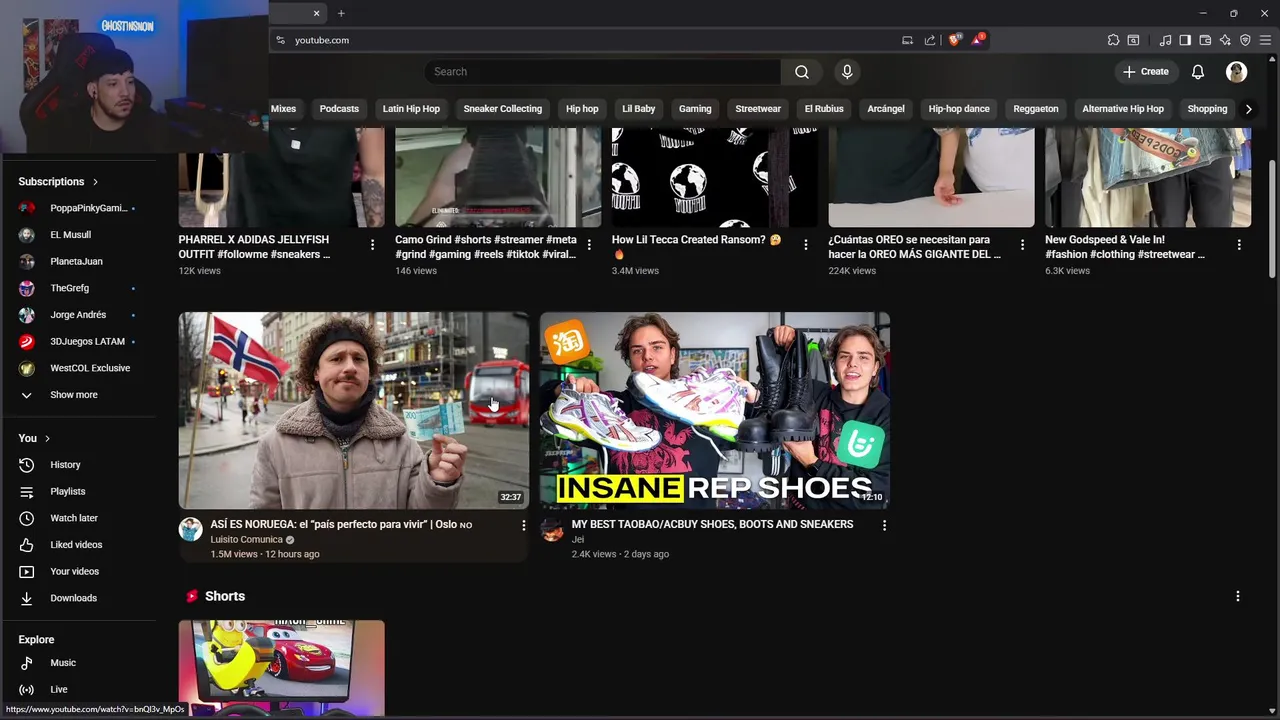Open options for PHARREL X ADIDAS short
Image resolution: width=1280 pixels, height=720 pixels.
(372, 245)
